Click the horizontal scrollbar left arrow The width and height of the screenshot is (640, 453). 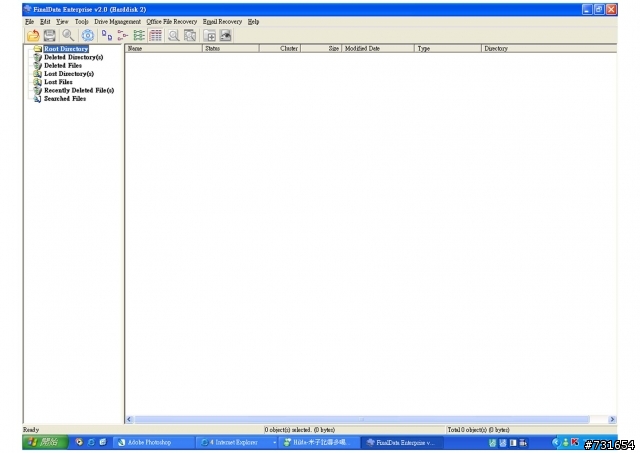point(129,419)
